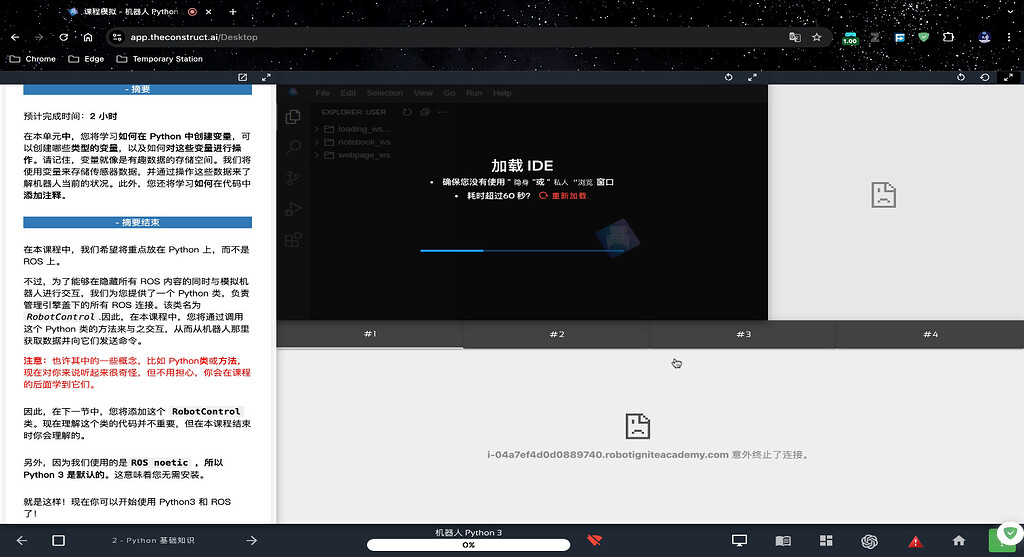Click the red connection status icon
This screenshot has height=557, width=1024.
pos(594,540)
